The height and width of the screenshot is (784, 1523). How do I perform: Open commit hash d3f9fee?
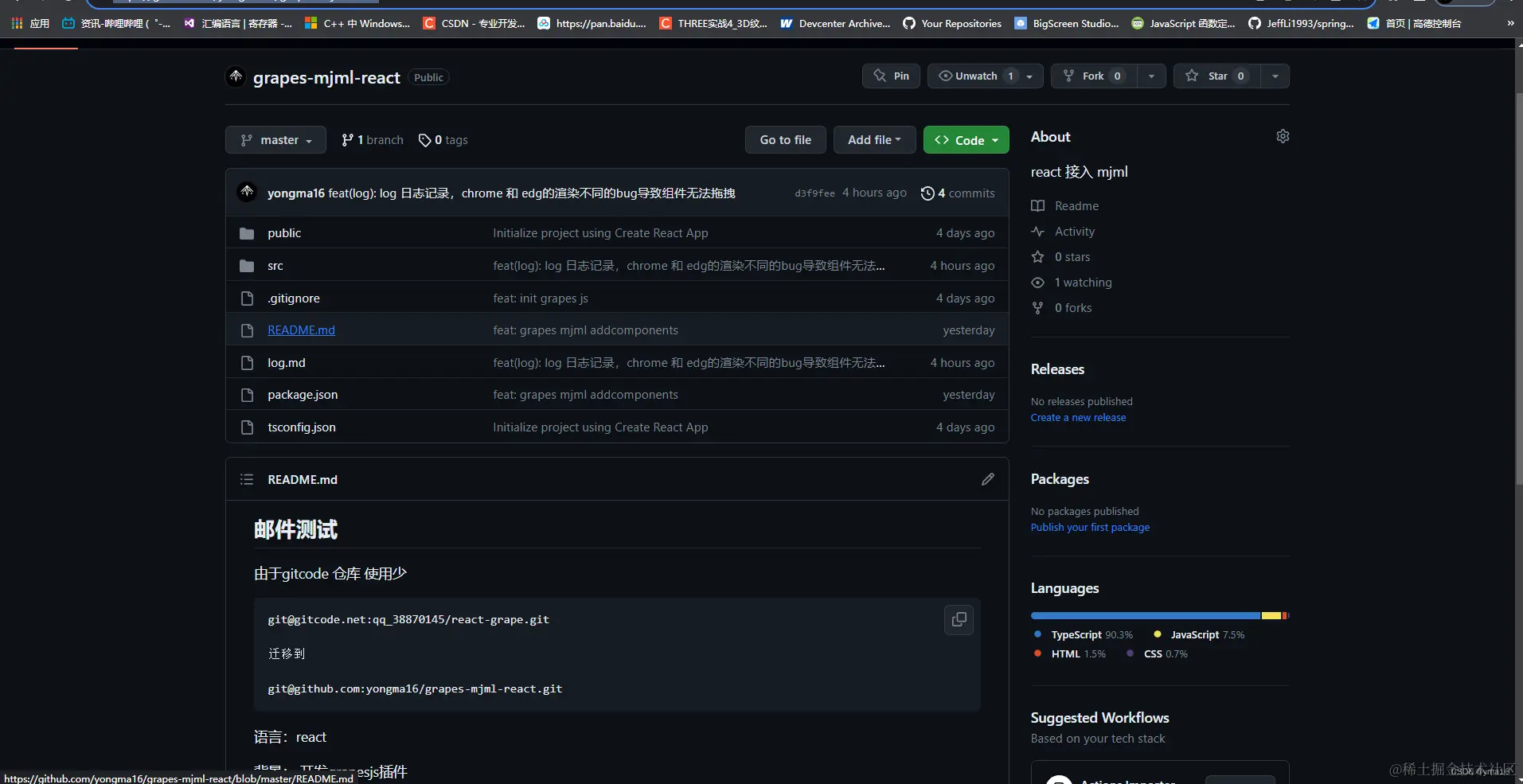click(814, 193)
